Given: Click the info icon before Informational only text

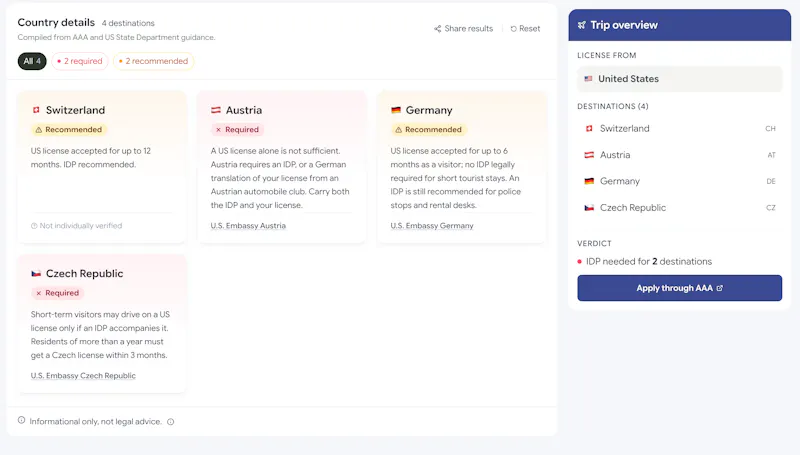Looking at the screenshot, I should coord(21,420).
